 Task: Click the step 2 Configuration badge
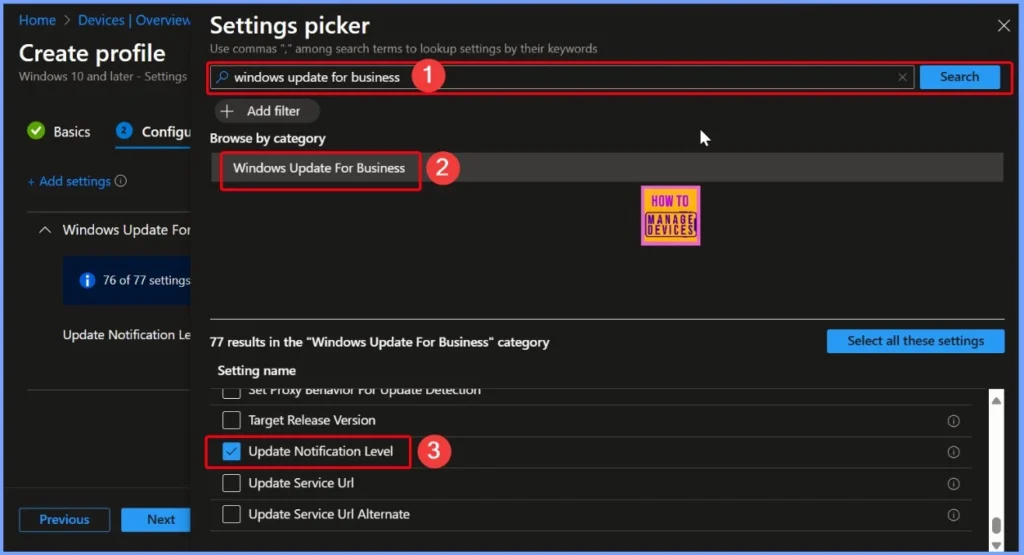click(123, 131)
